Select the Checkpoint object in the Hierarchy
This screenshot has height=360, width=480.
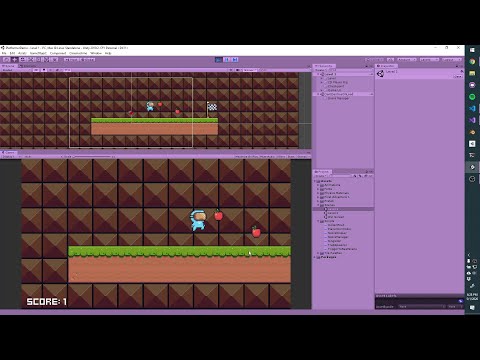336,86
